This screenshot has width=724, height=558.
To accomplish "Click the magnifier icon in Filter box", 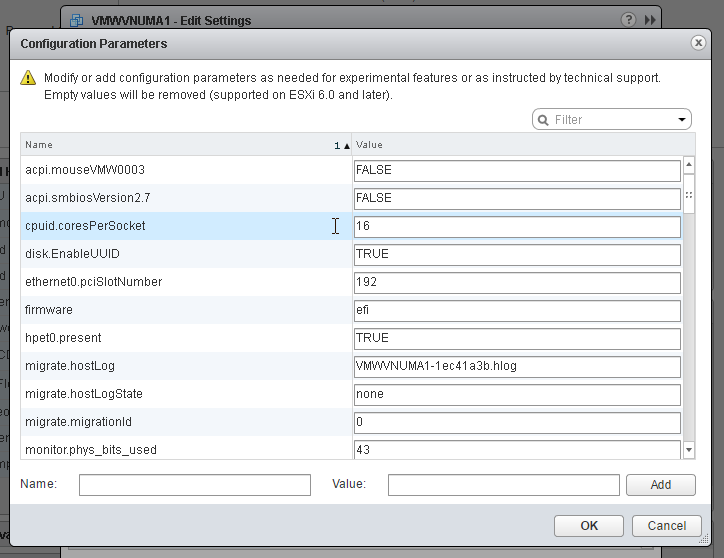I will (543, 120).
